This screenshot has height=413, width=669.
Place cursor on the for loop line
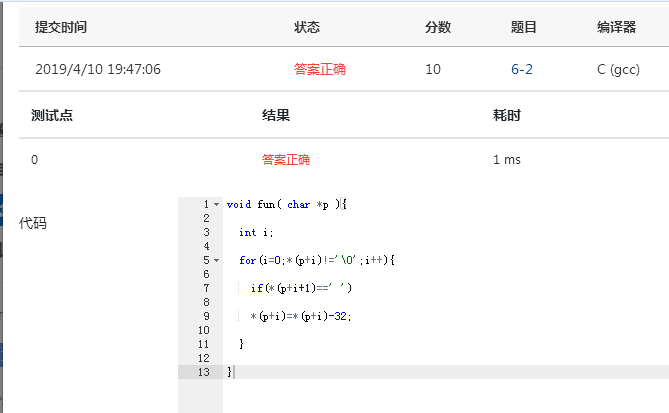pos(317,260)
